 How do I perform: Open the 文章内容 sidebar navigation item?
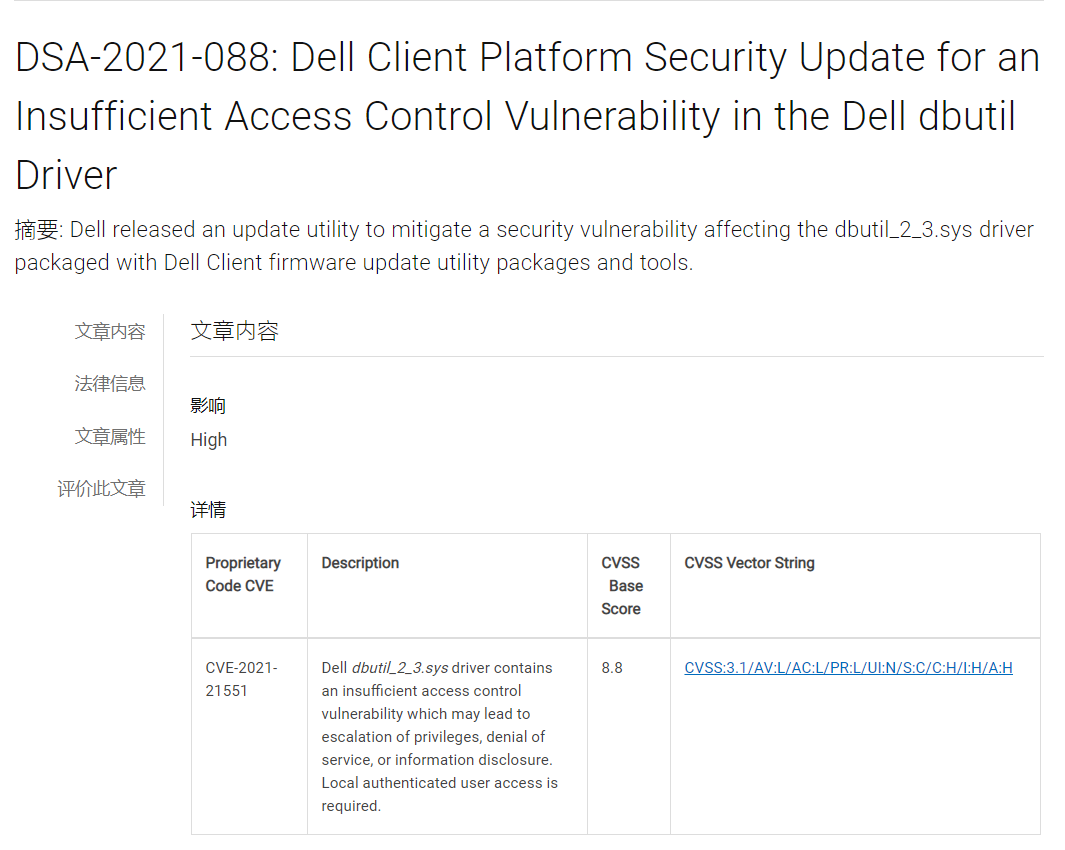tap(109, 331)
